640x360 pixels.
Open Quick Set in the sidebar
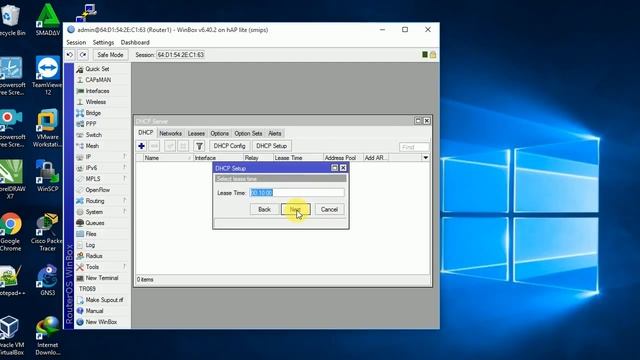point(97,69)
